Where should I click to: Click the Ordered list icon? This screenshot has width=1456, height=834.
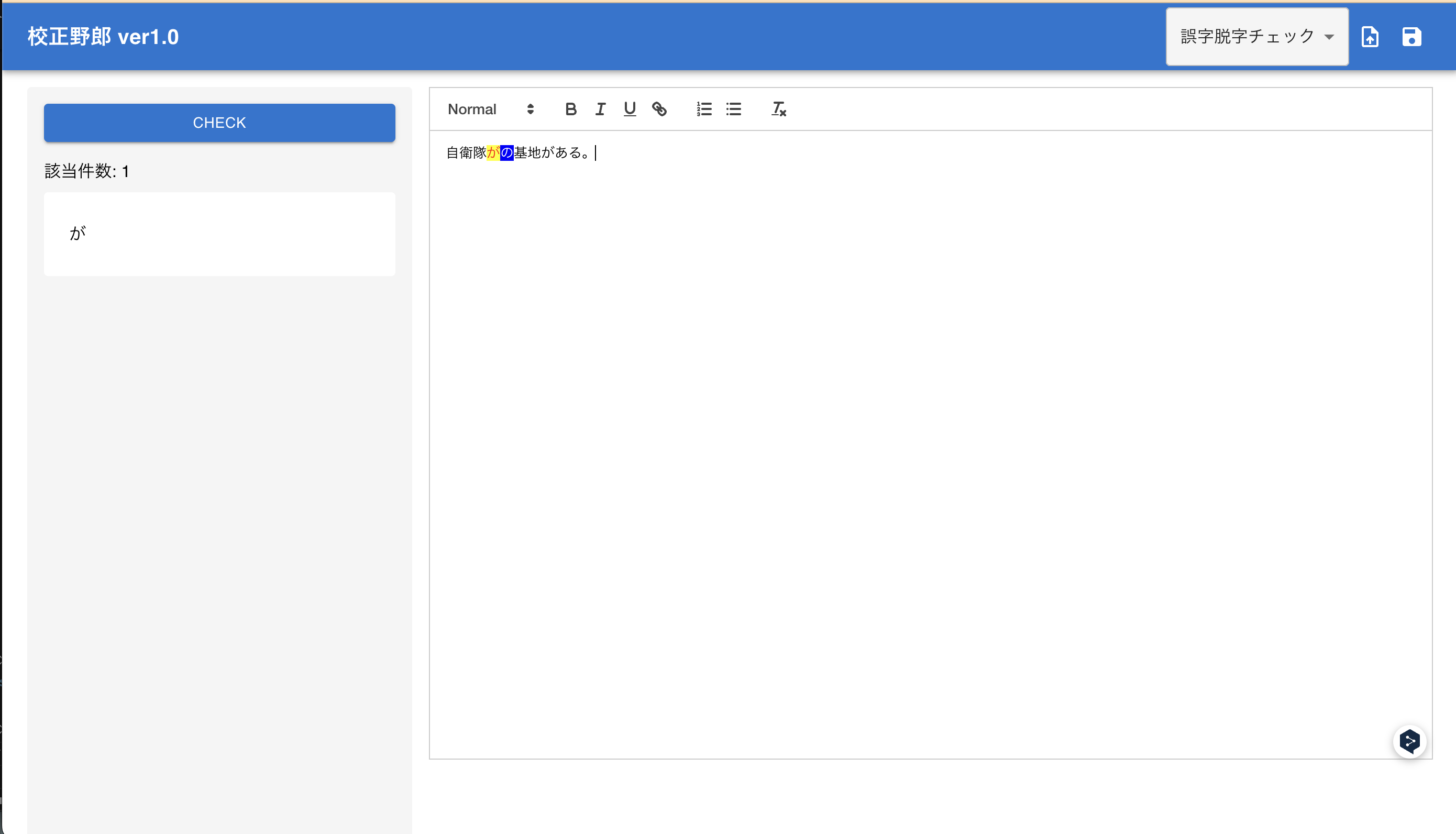[704, 108]
